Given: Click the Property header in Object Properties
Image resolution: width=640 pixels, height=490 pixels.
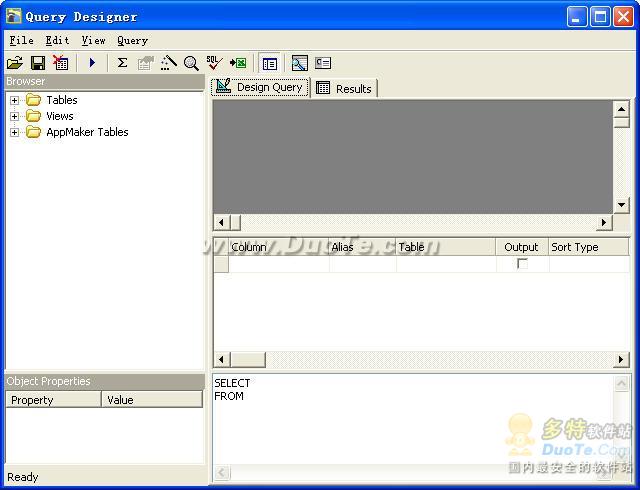Looking at the screenshot, I should 53,400.
